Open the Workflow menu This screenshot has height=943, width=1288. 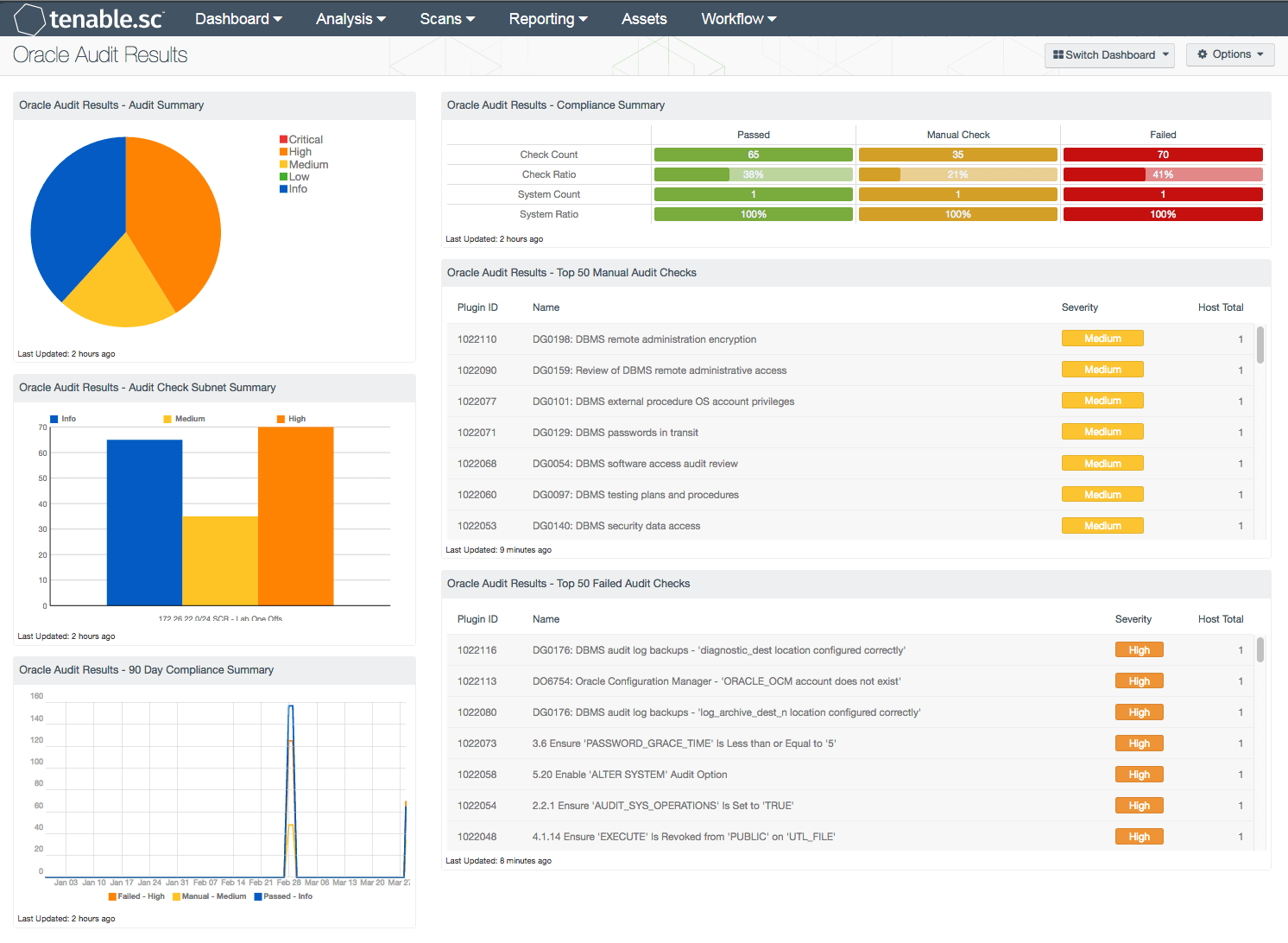pos(738,17)
